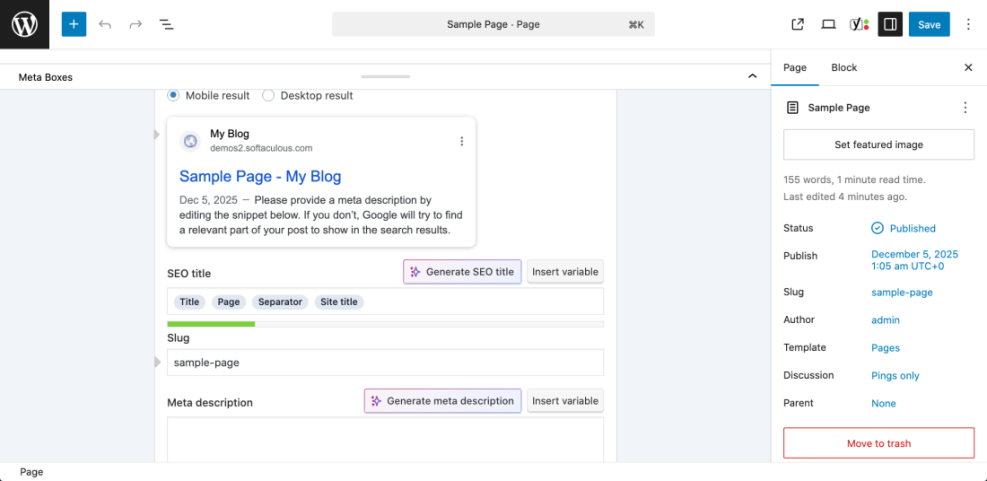Open the Yoast SEO sidebar icon

[859, 25]
